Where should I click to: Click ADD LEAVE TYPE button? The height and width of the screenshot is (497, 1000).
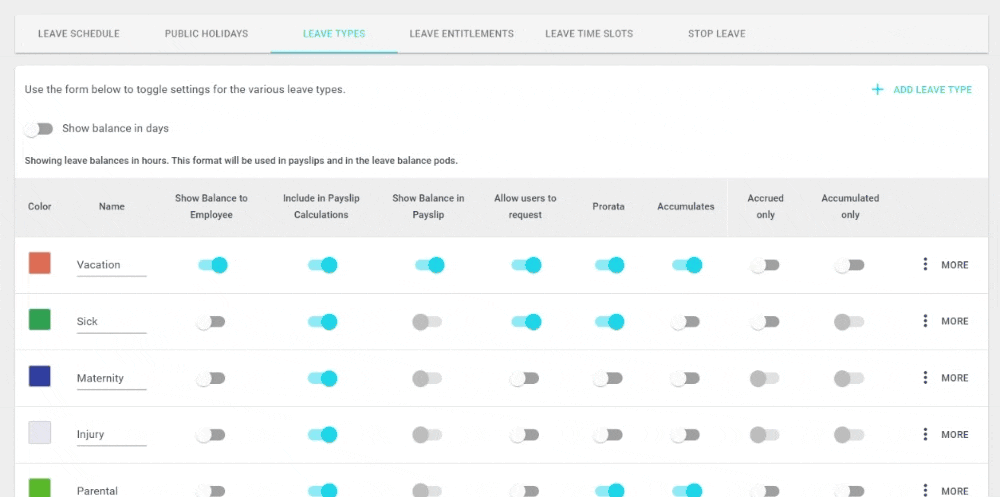tap(922, 90)
